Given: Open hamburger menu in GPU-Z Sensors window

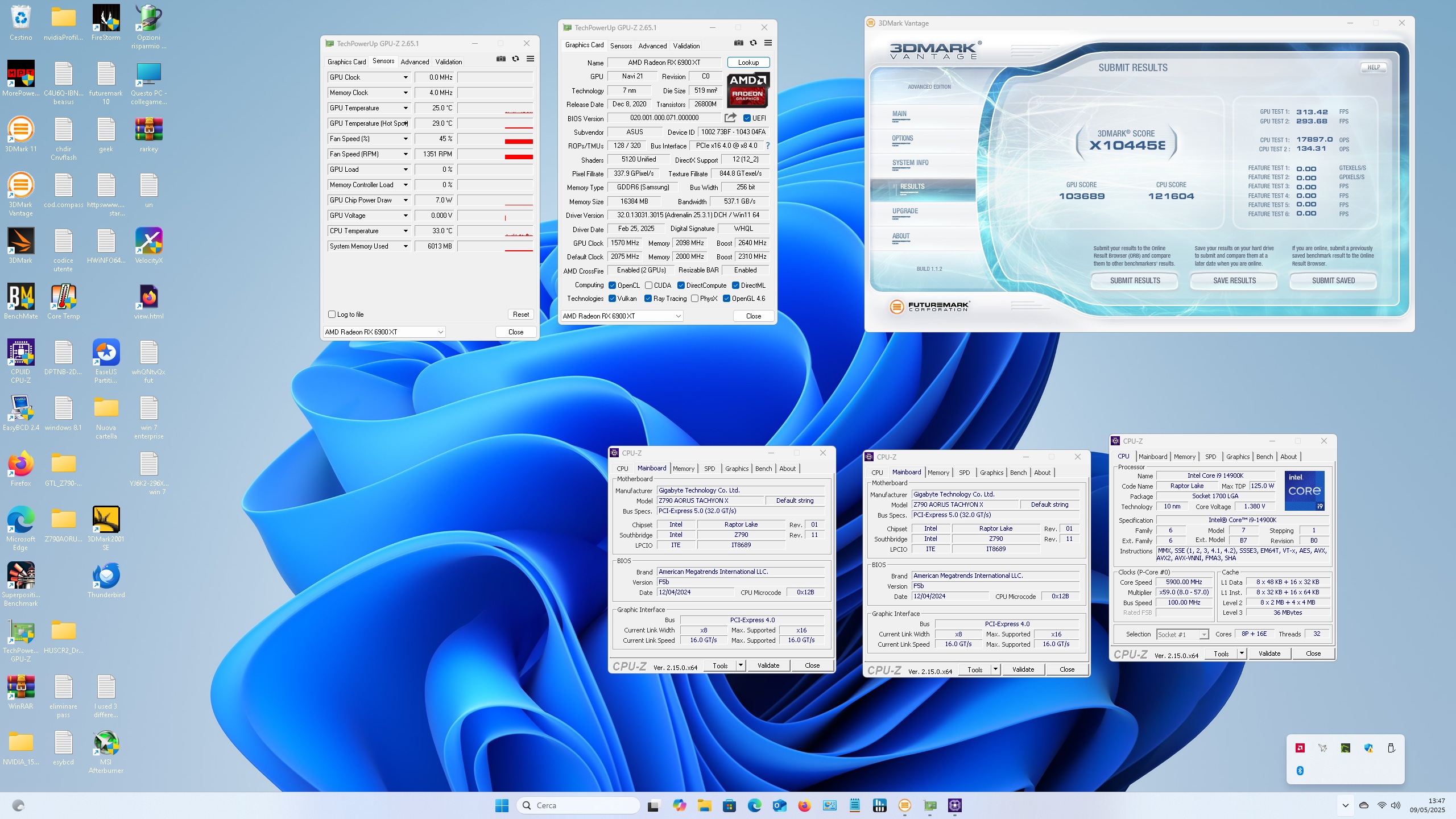Looking at the screenshot, I should pyautogui.click(x=530, y=59).
